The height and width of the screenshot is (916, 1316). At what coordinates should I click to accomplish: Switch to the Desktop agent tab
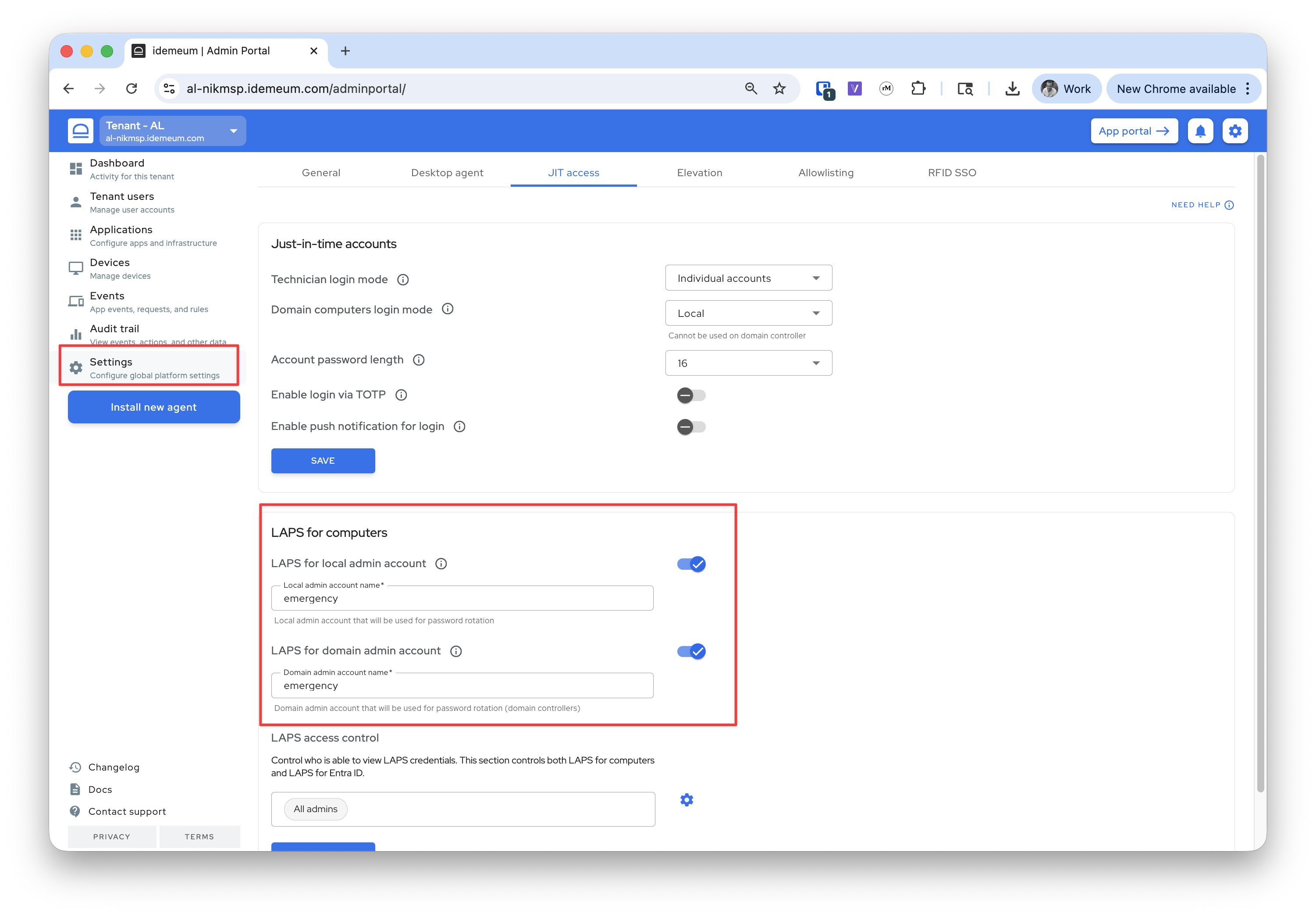[x=447, y=173]
